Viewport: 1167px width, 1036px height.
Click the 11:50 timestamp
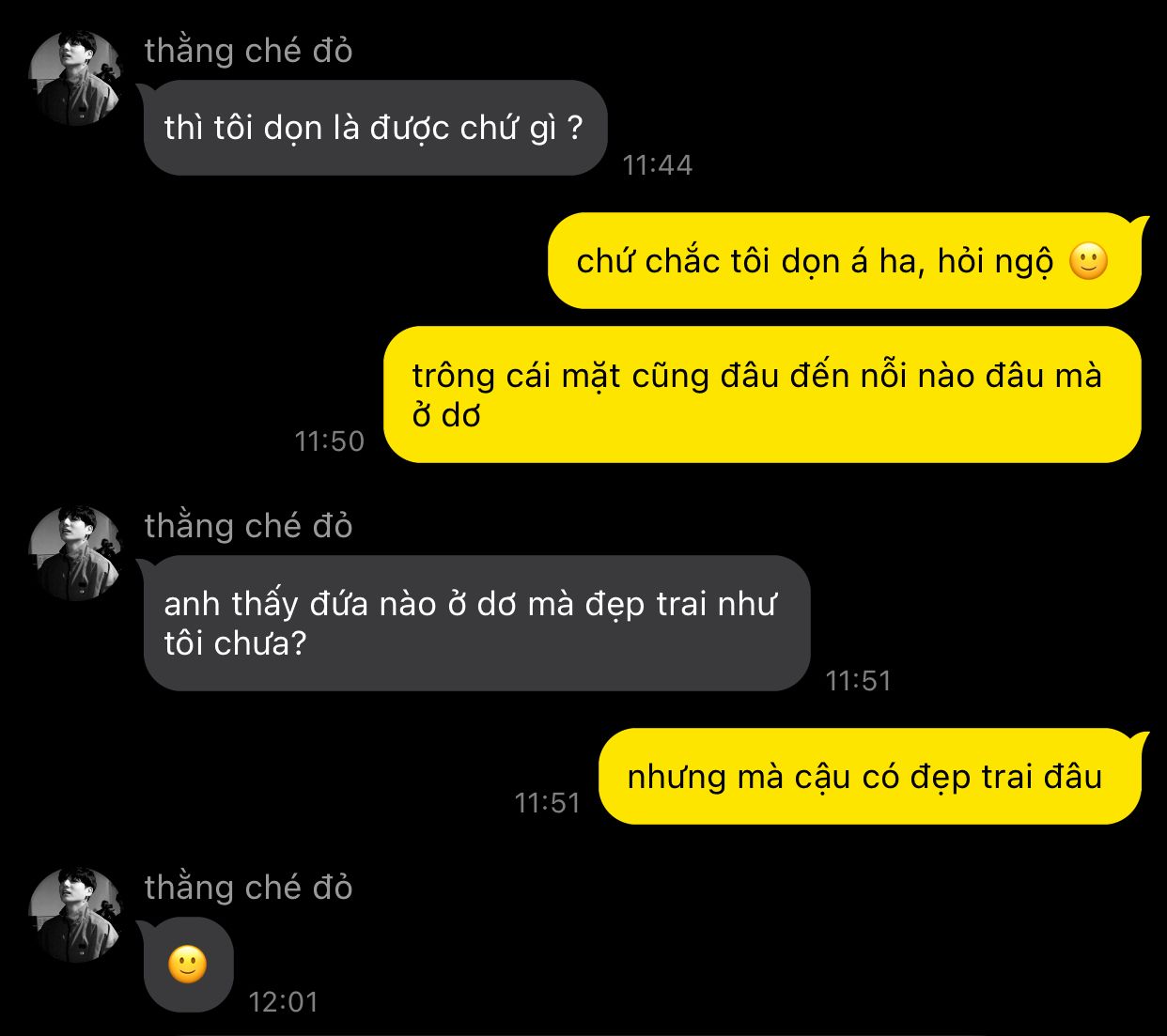pos(330,441)
